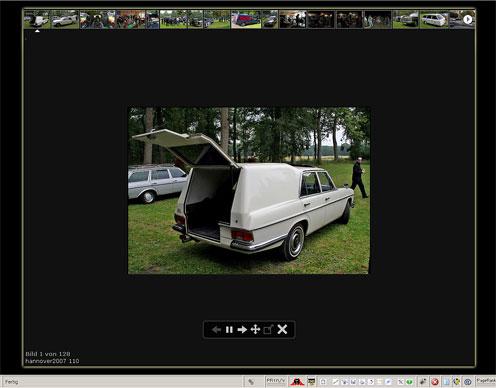Expand thumbnail strip with the right arrow
Screen dimensions: 496x388
tap(468, 20)
